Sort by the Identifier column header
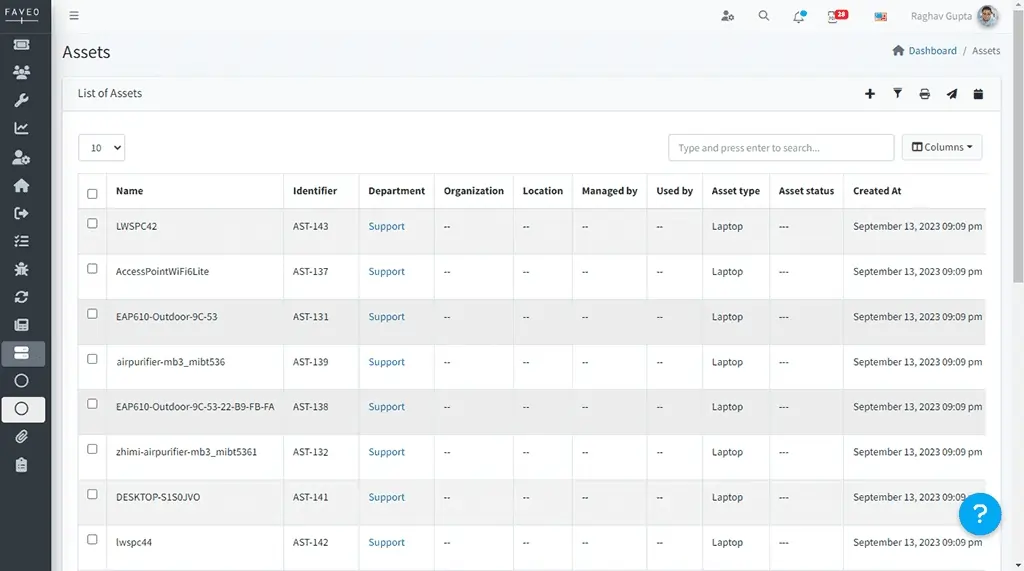The image size is (1024, 571). (x=315, y=191)
